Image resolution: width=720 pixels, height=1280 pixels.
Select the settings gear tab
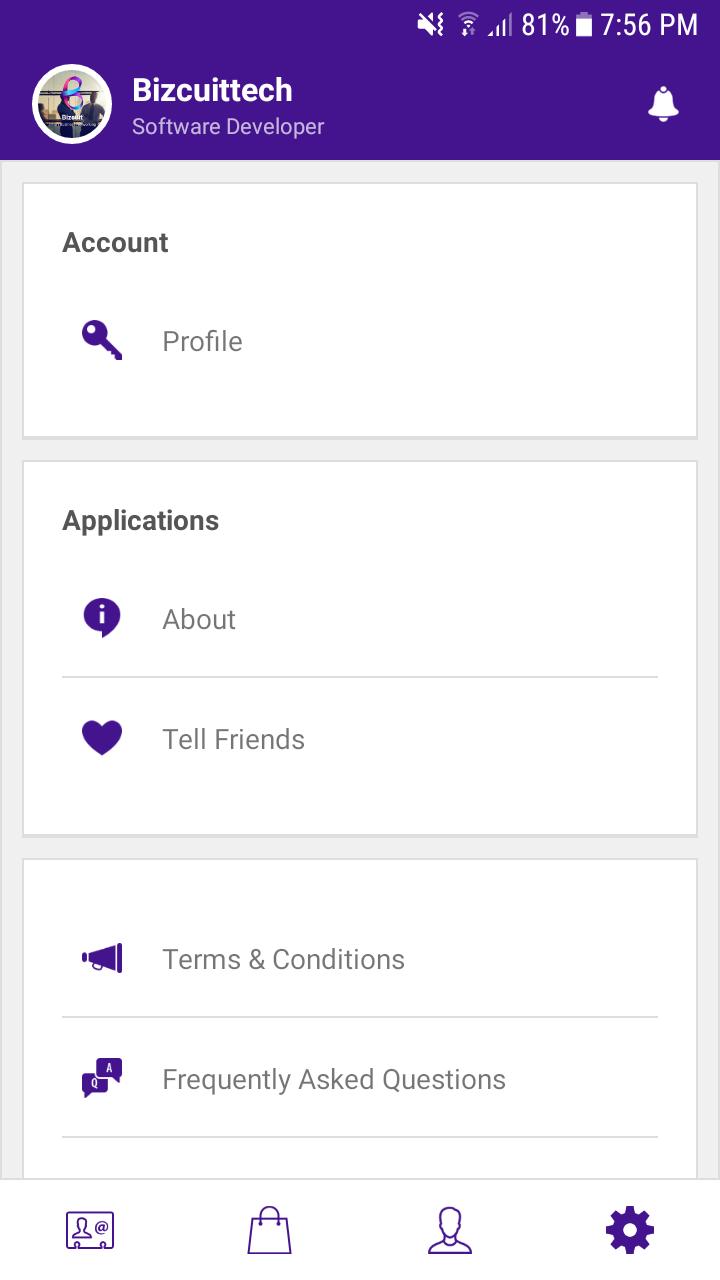point(630,1230)
